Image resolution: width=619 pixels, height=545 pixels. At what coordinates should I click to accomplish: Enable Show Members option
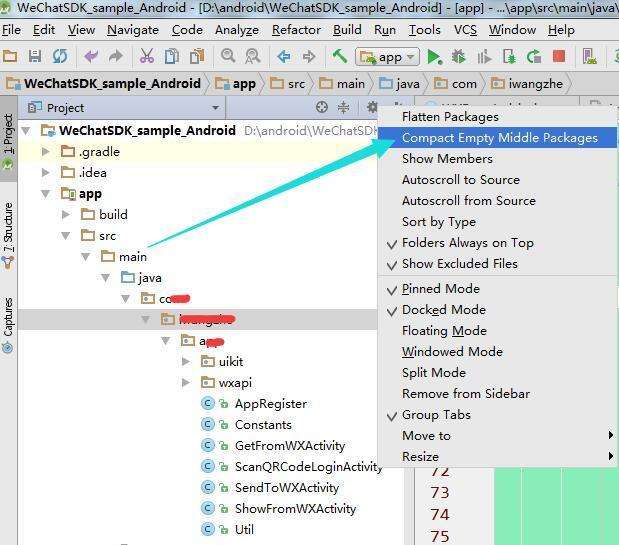click(x=497, y=159)
